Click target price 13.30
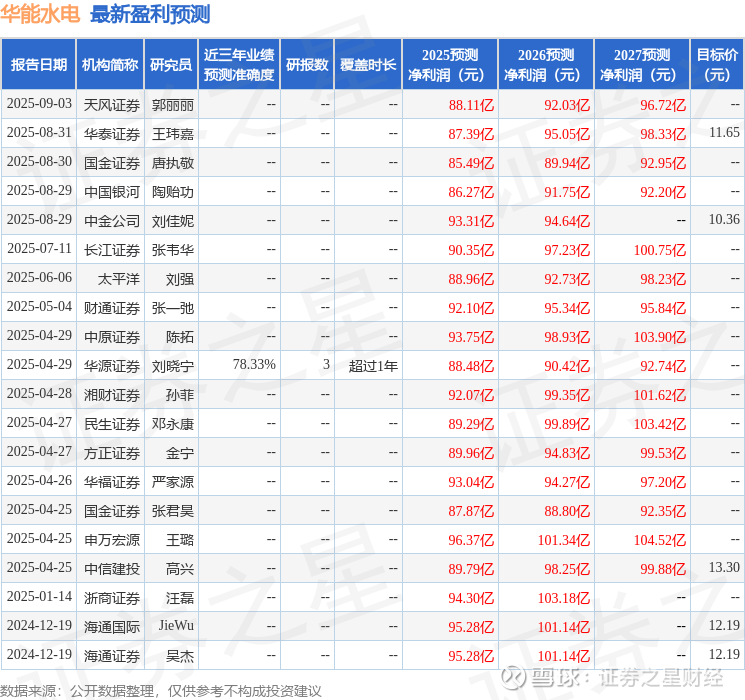This screenshot has width=745, height=700. pyautogui.click(x=724, y=567)
